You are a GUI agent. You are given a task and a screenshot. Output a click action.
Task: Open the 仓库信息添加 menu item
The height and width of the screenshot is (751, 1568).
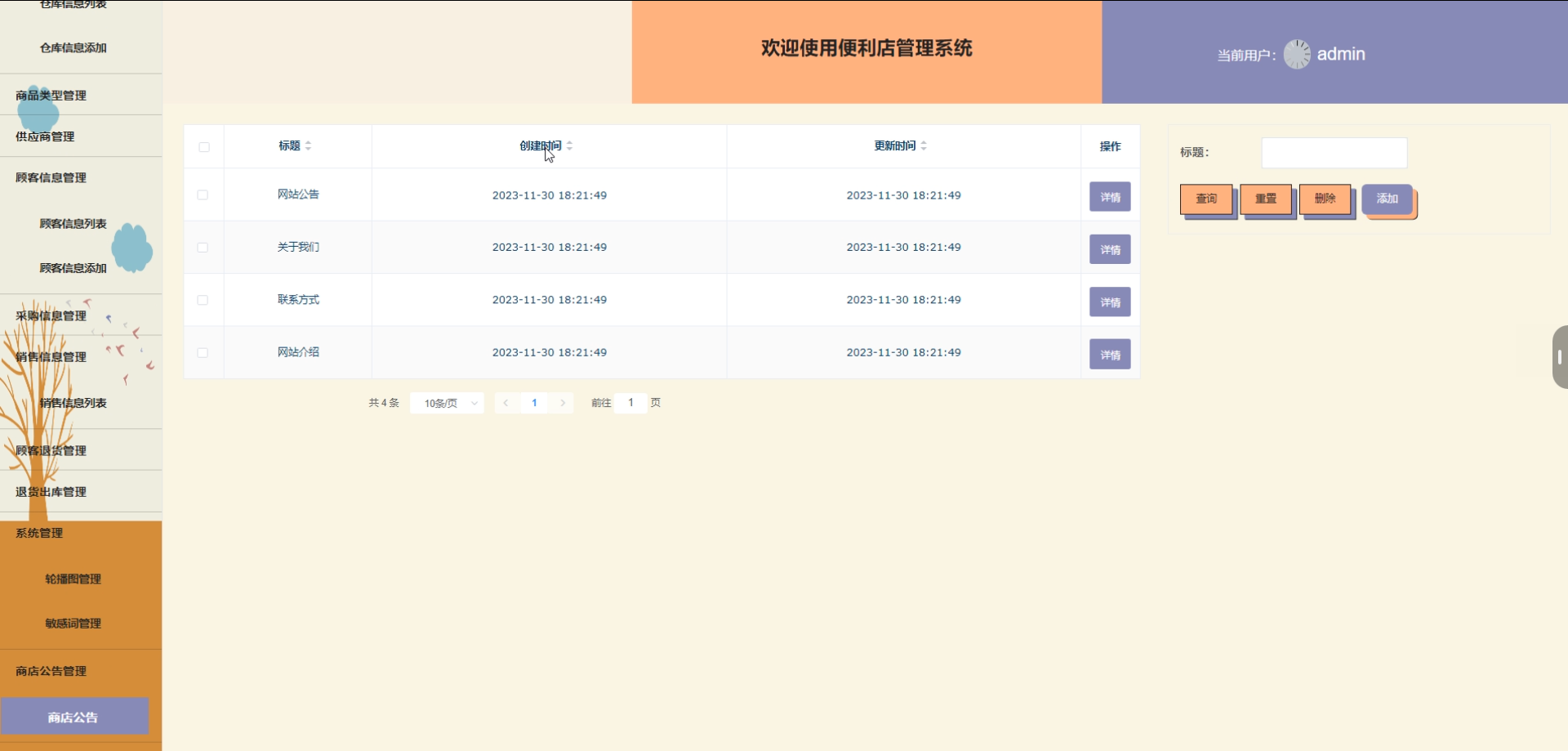73,48
